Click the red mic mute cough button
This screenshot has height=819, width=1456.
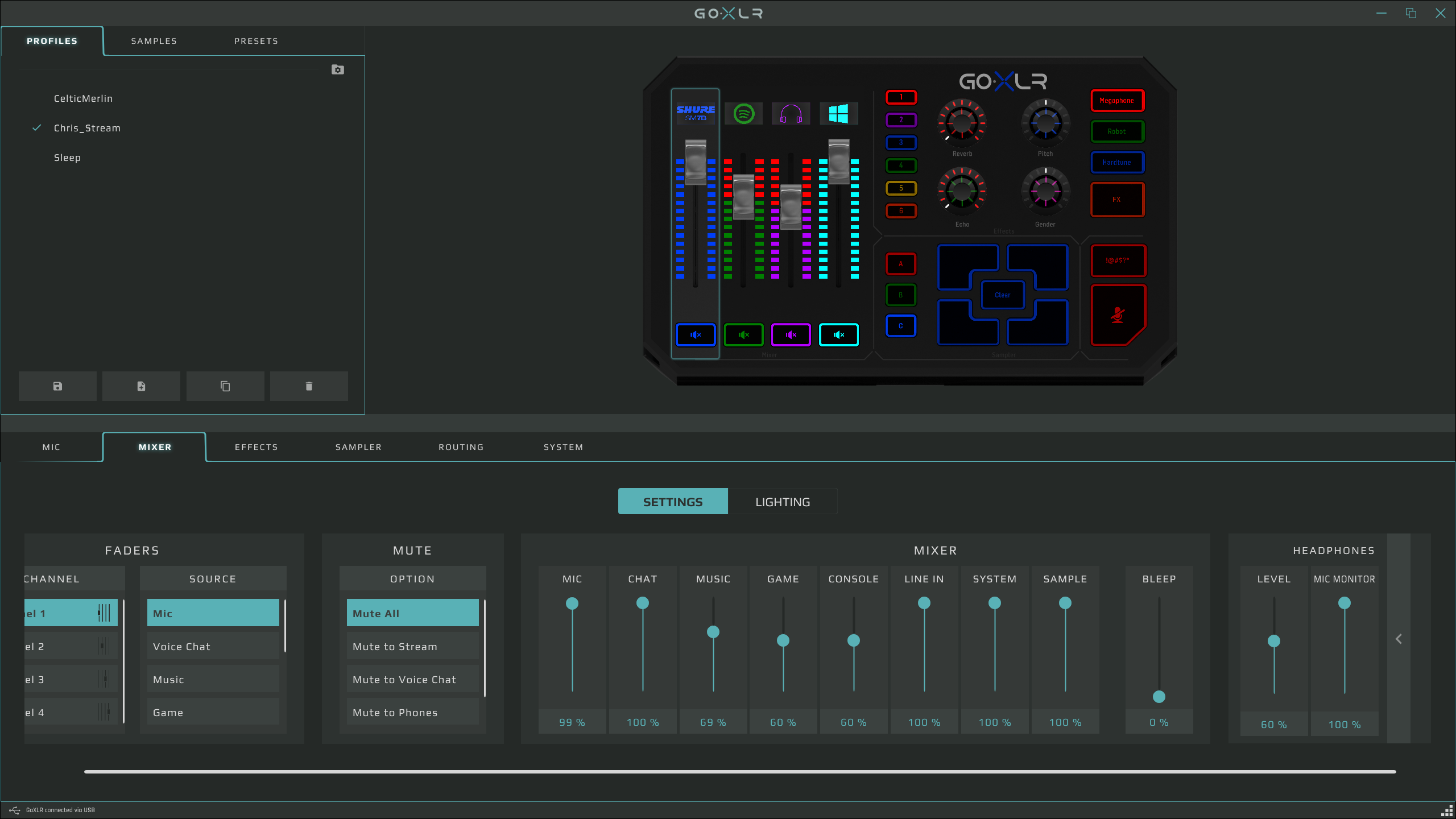pyautogui.click(x=1118, y=315)
